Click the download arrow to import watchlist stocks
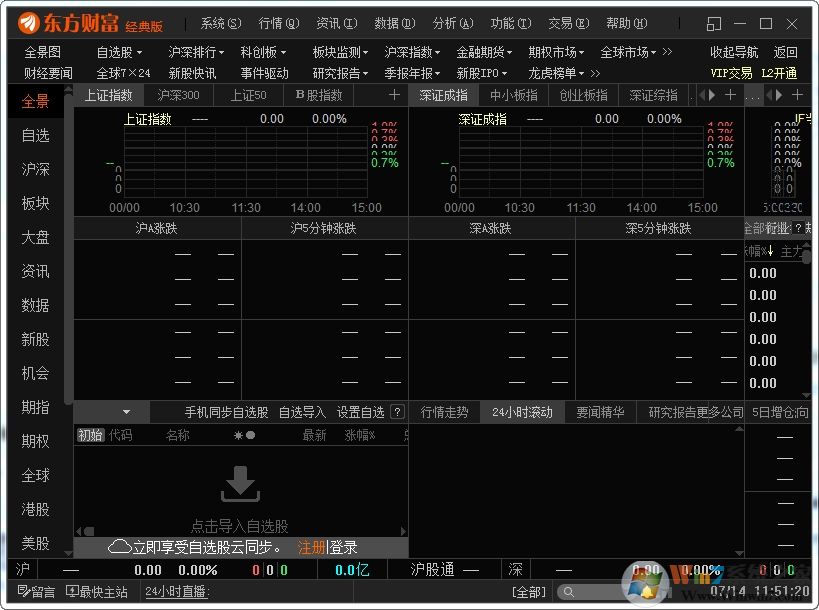The height and width of the screenshot is (610, 819). 240,483
